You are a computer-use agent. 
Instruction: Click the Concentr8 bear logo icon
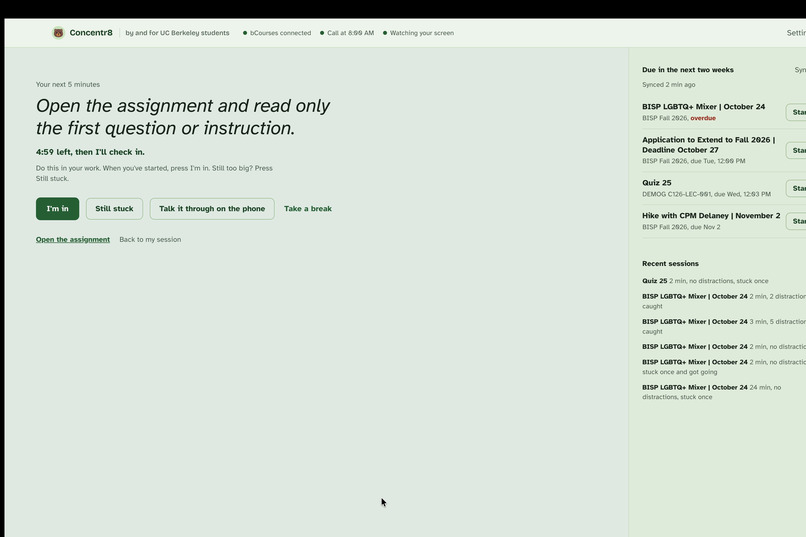coord(59,33)
